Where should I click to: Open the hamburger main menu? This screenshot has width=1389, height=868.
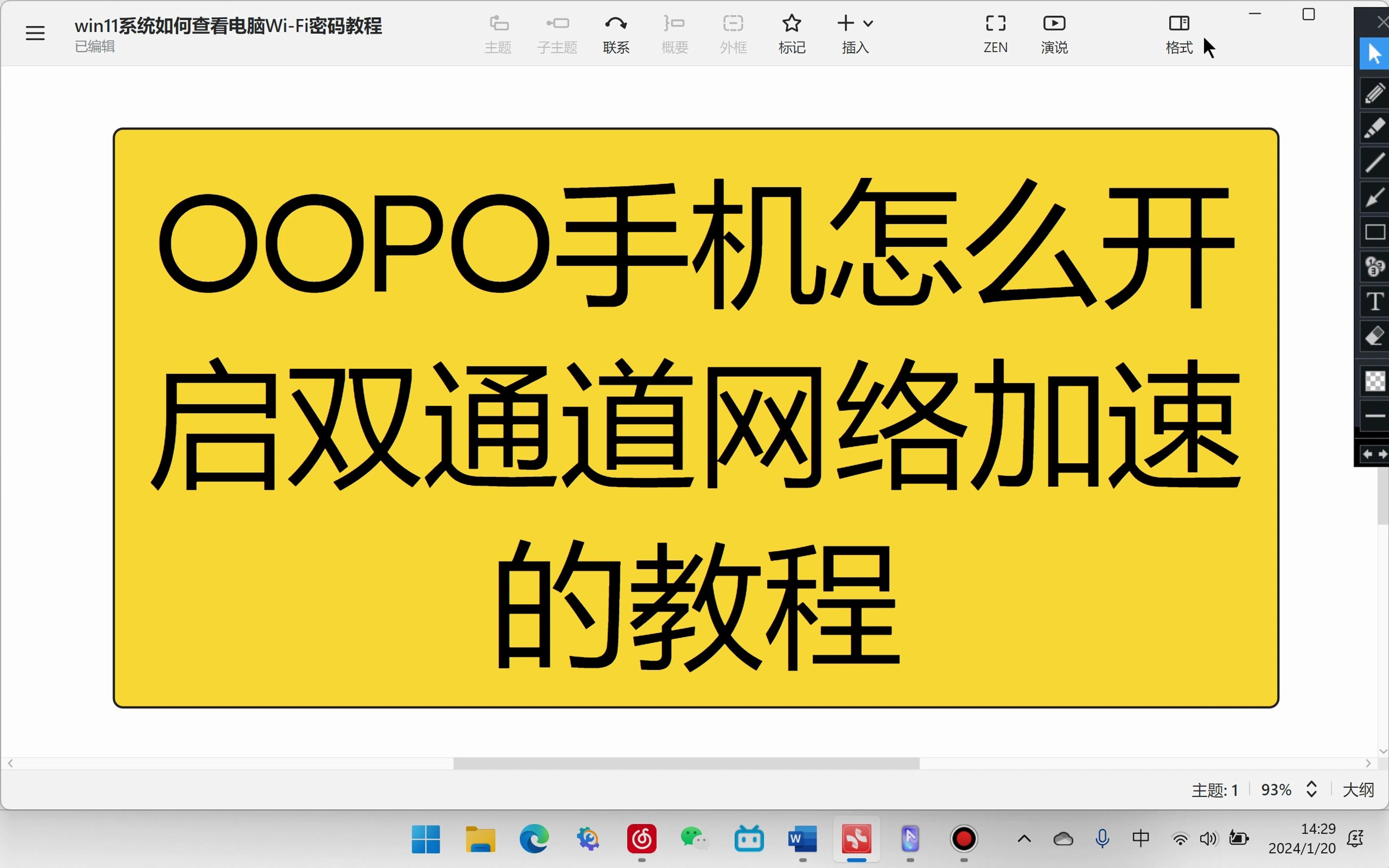click(x=35, y=33)
